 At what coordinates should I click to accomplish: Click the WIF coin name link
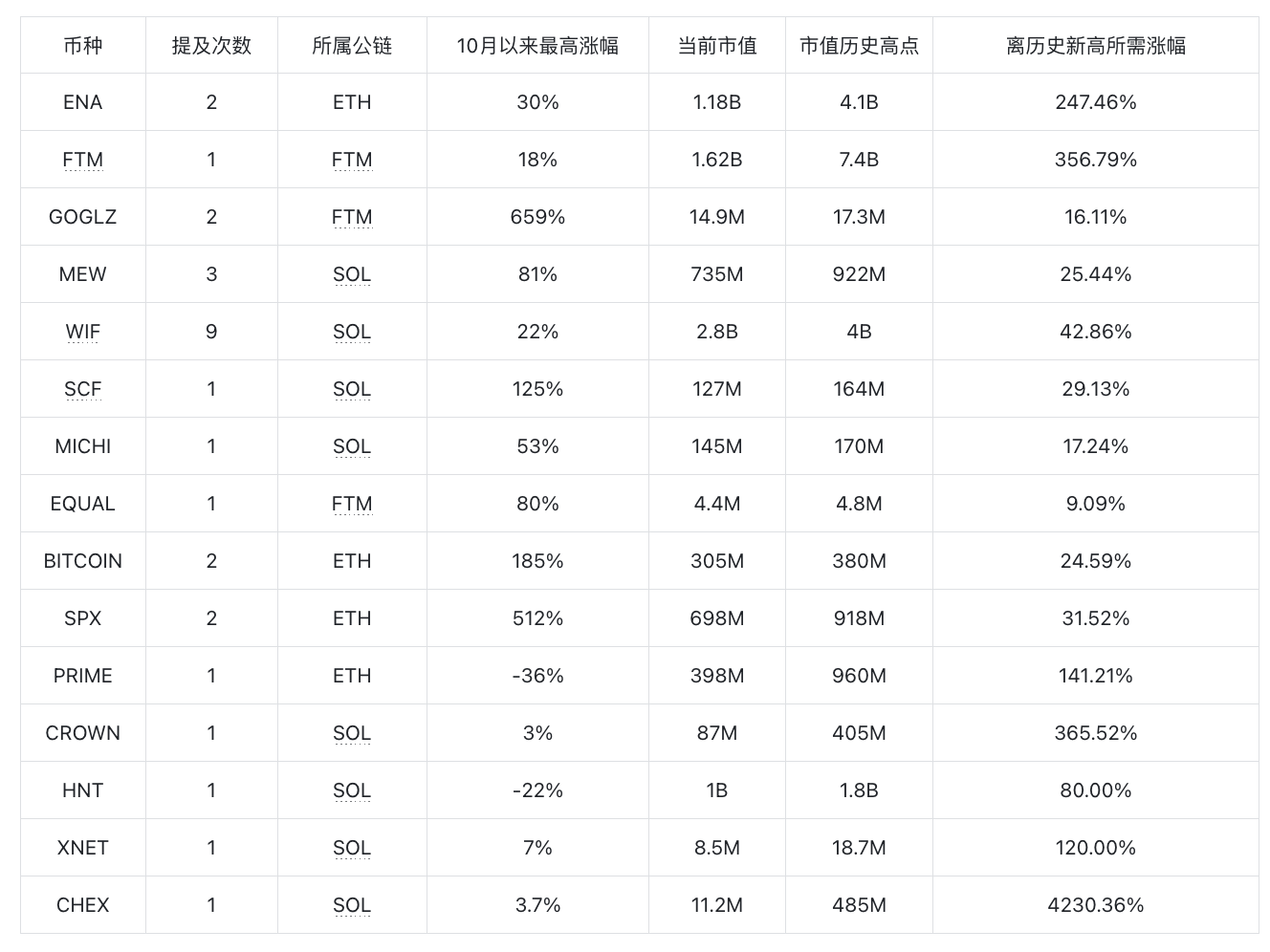(82, 332)
